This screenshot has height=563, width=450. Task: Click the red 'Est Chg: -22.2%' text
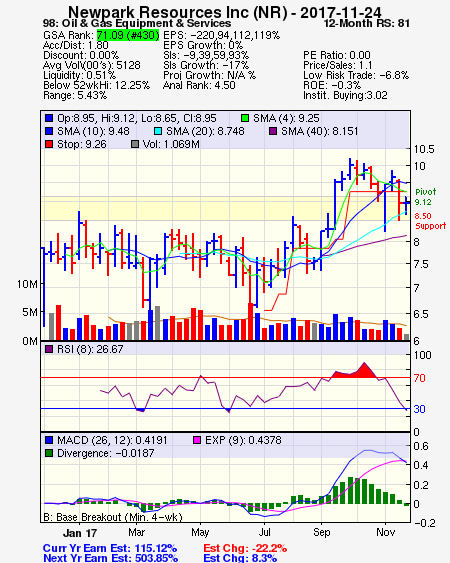[x=245, y=549]
